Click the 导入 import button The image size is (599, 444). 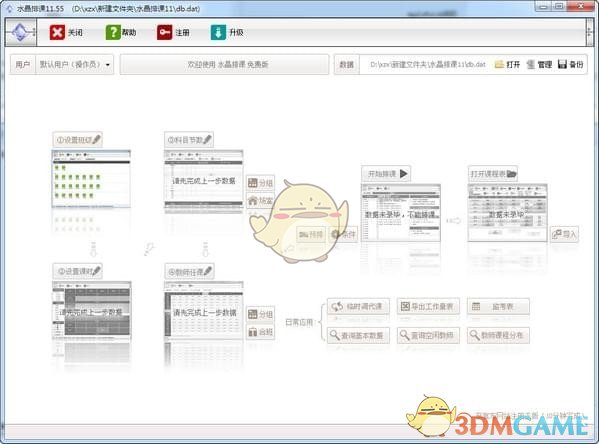pyautogui.click(x=564, y=234)
